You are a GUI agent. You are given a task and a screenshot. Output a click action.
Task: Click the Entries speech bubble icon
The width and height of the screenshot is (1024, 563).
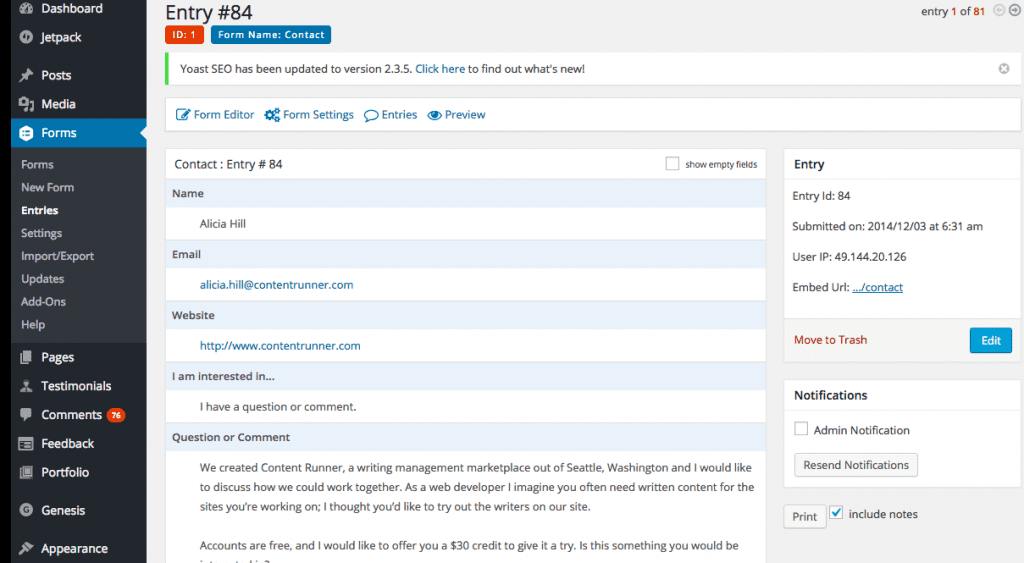[x=371, y=116]
